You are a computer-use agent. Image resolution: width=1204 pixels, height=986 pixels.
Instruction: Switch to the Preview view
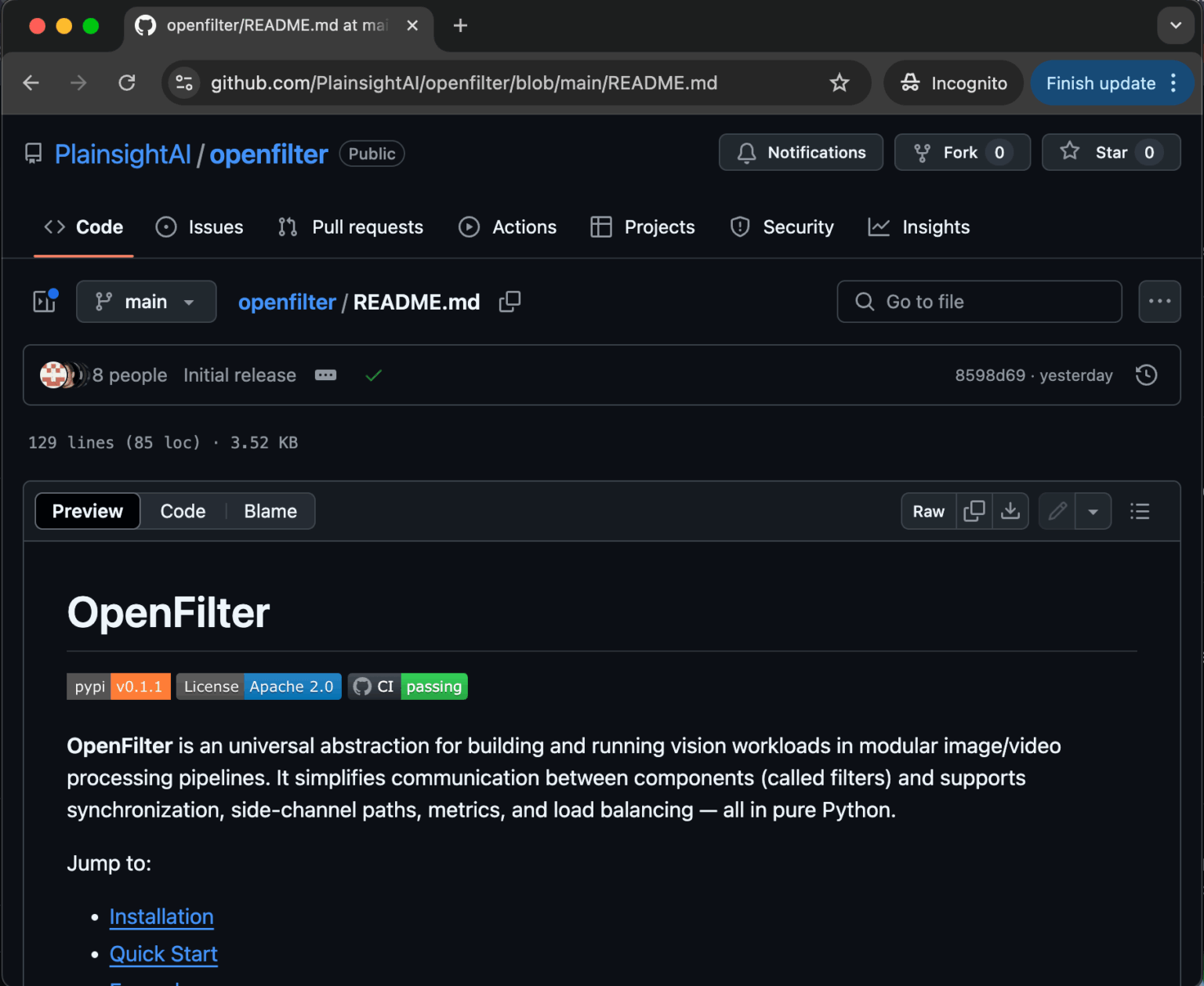[x=88, y=511]
